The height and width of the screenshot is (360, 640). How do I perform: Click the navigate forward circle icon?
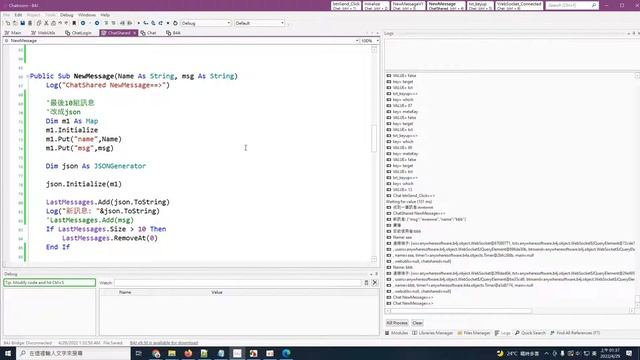tap(97, 23)
